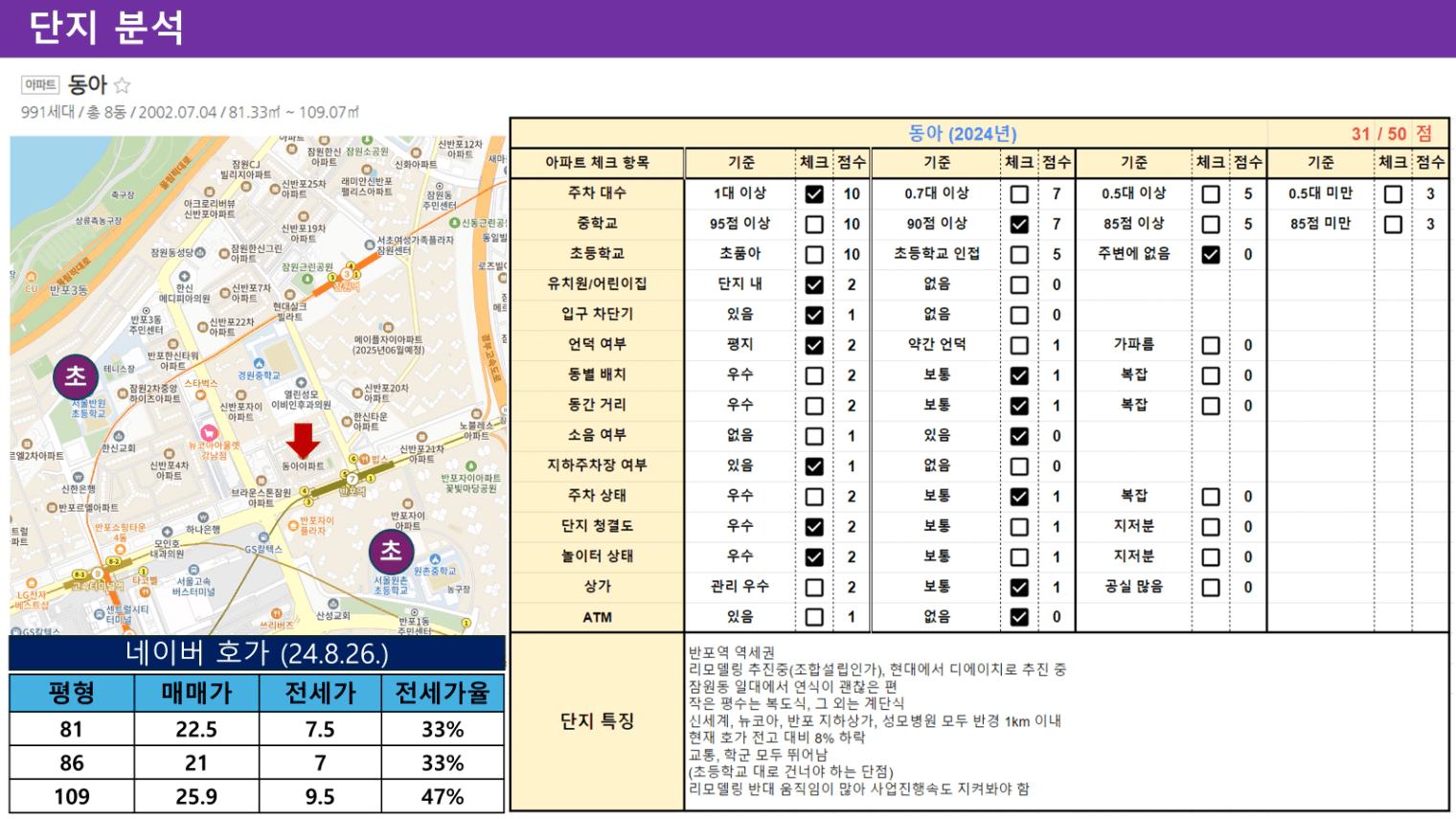This screenshot has height=819, width=1456.
Task: Click the 22.5 sale price cell
Action: (x=196, y=730)
